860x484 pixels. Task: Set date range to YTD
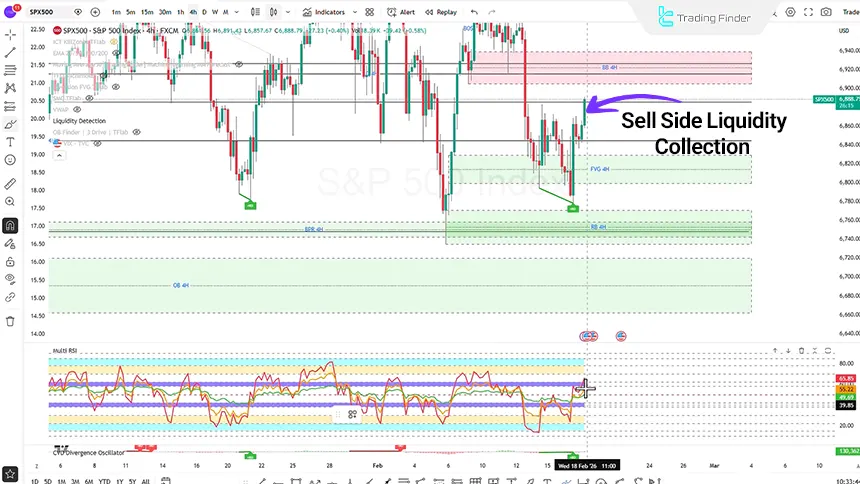tap(104, 481)
